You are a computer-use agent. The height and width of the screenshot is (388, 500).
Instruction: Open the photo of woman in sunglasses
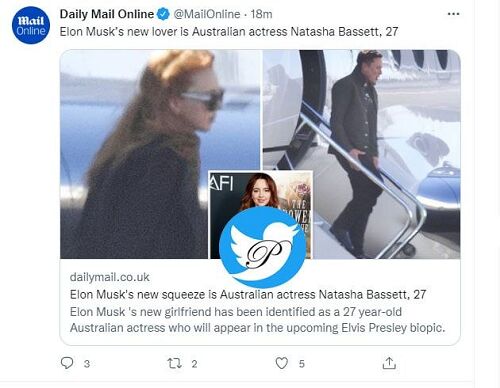160,154
